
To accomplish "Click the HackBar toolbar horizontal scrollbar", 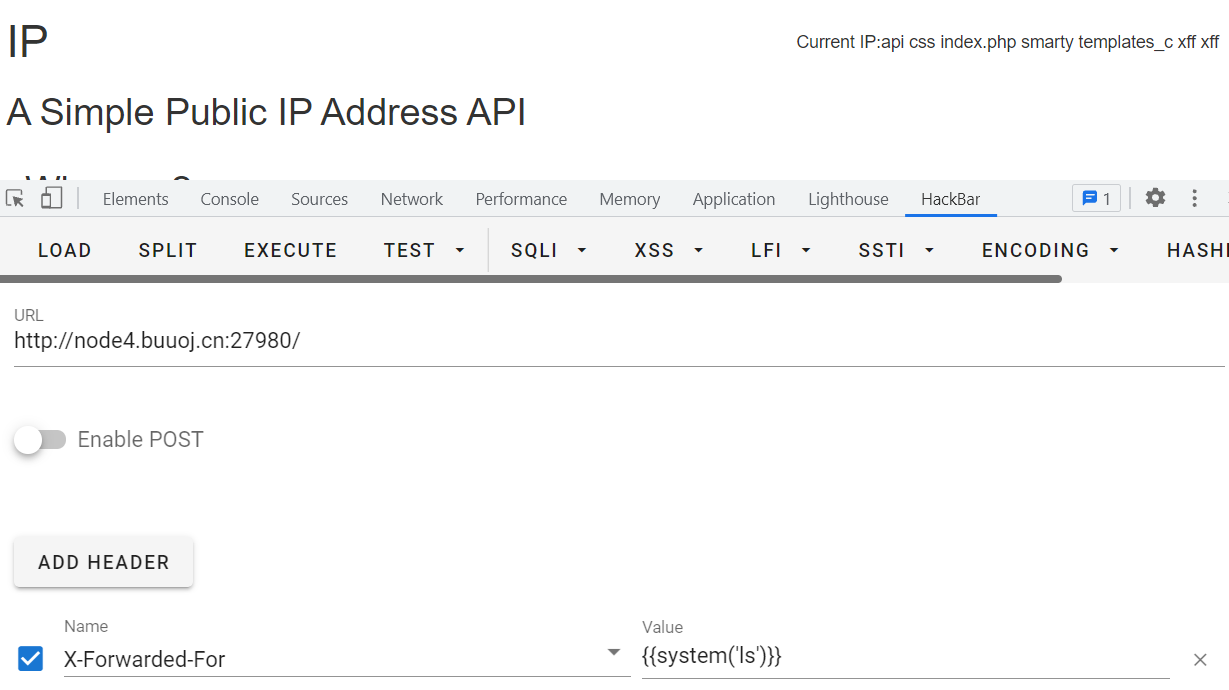I will [x=531, y=279].
